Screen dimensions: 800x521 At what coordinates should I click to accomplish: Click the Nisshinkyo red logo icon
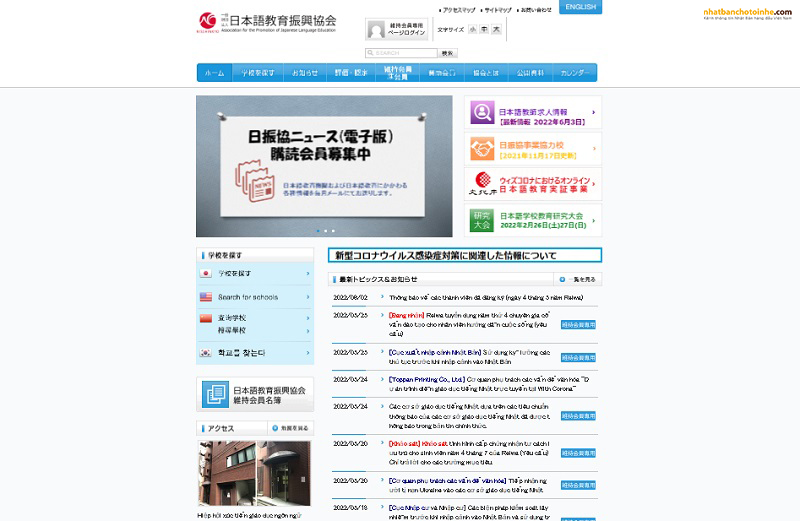click(x=208, y=21)
